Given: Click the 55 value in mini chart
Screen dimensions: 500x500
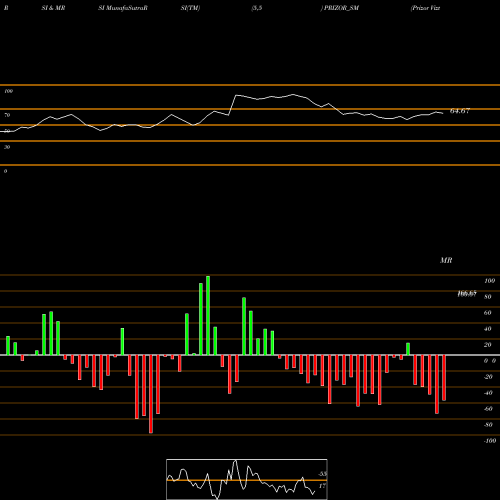Looking at the screenshot, I should coord(322,474).
